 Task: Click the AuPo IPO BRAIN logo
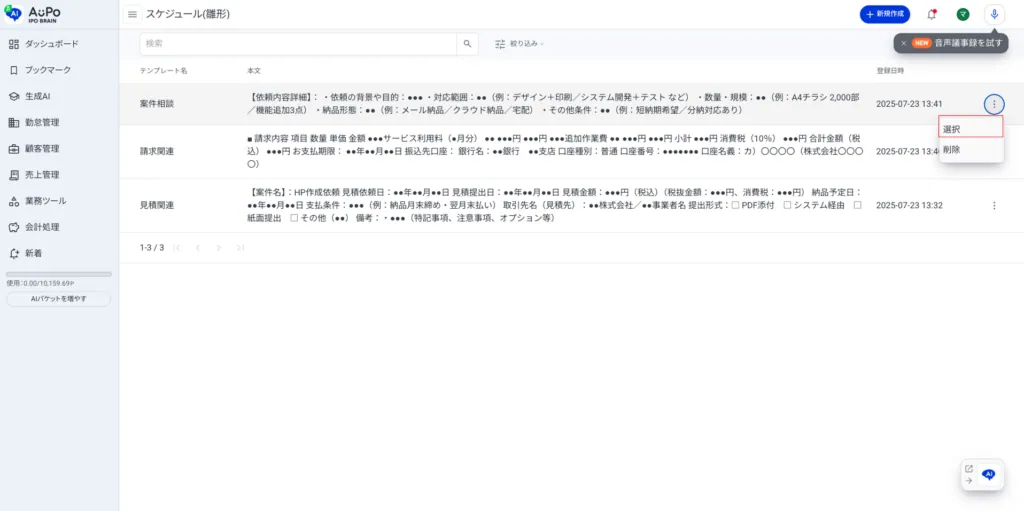pyautogui.click(x=33, y=14)
